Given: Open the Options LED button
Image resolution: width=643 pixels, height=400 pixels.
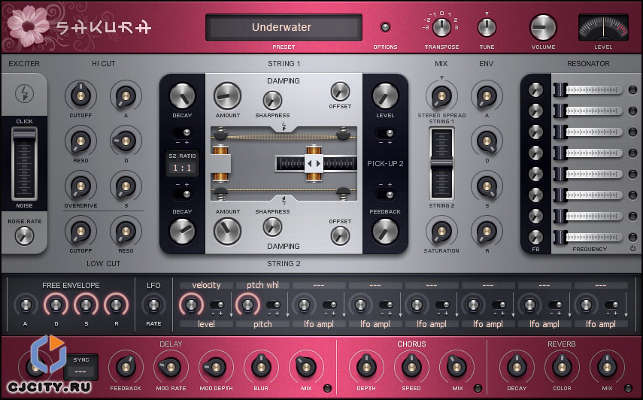Looking at the screenshot, I should point(385,27).
